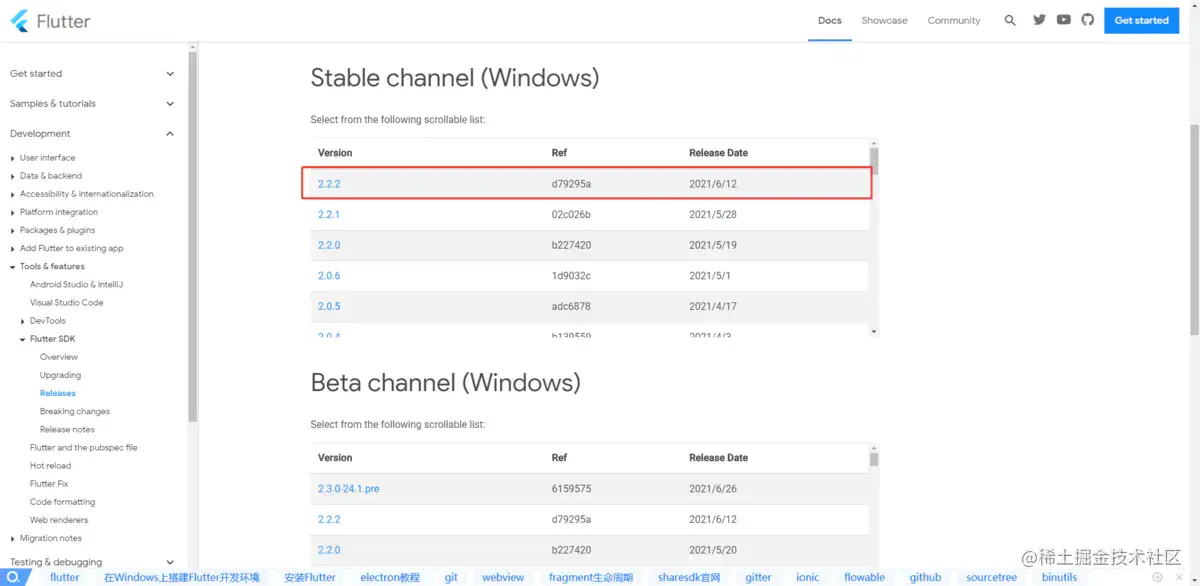Image resolution: width=1200 pixels, height=586 pixels.
Task: Download stable version 2.2.1
Action: click(329, 215)
